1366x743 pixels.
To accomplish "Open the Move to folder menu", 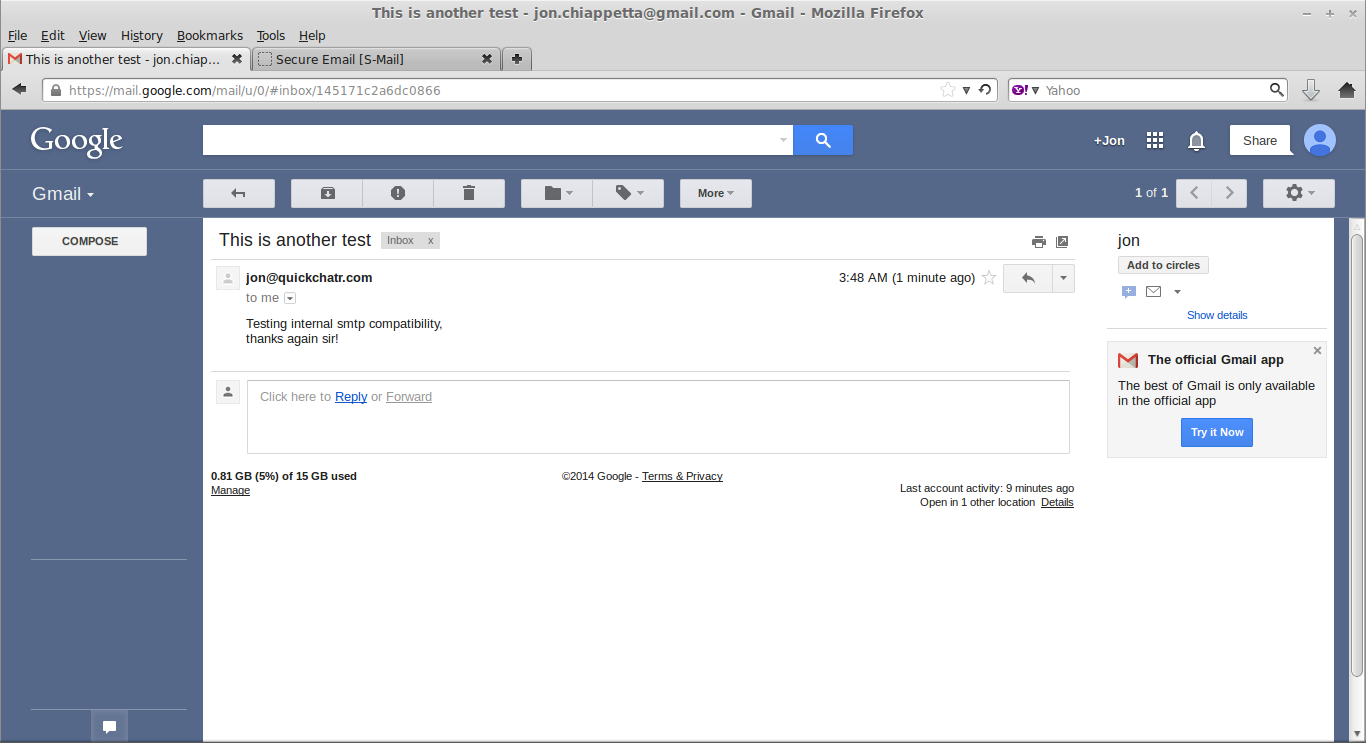I will coord(557,193).
